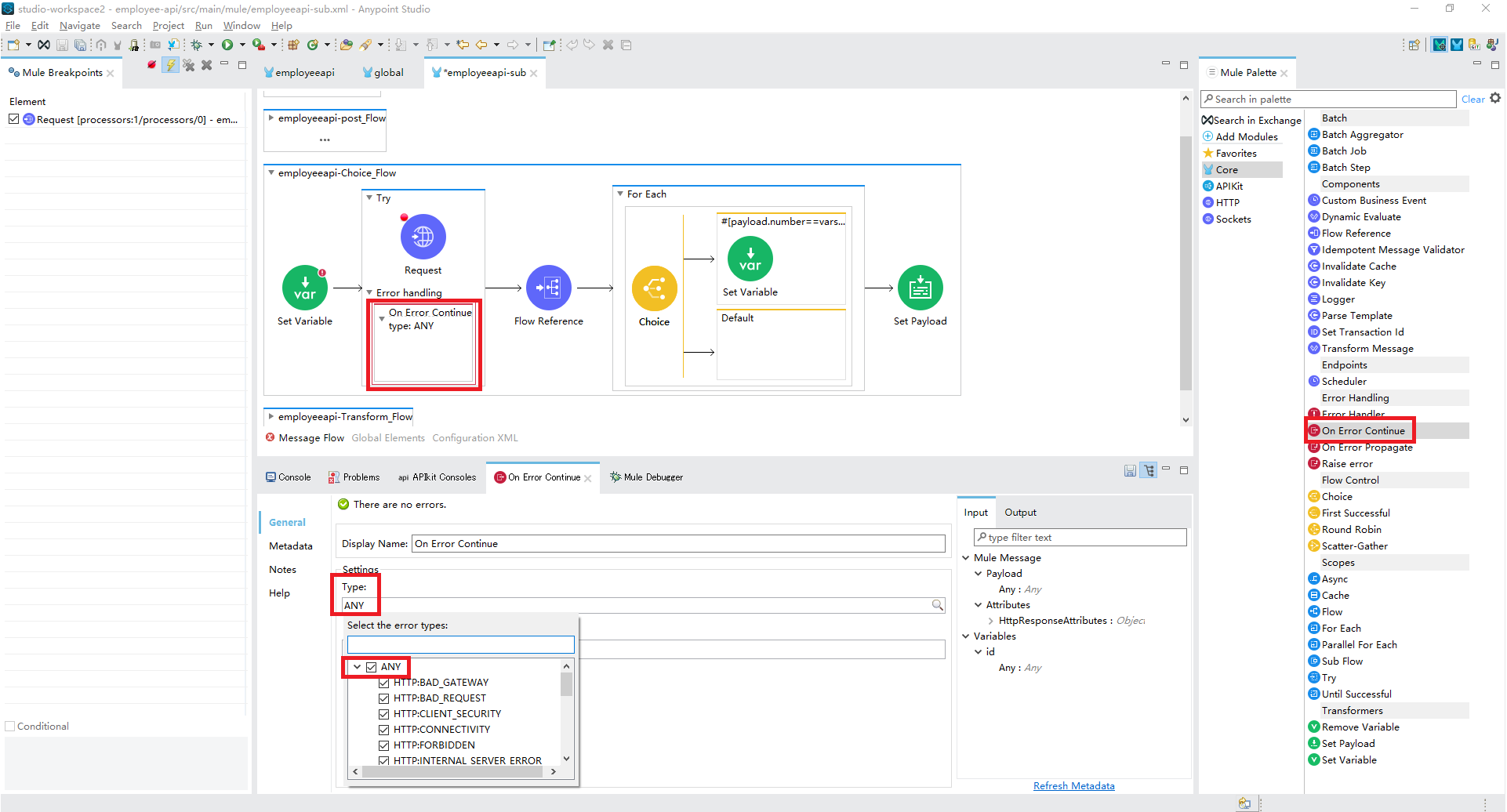1507x812 pixels.
Task: Click Clear next to palette search
Action: (x=1473, y=100)
